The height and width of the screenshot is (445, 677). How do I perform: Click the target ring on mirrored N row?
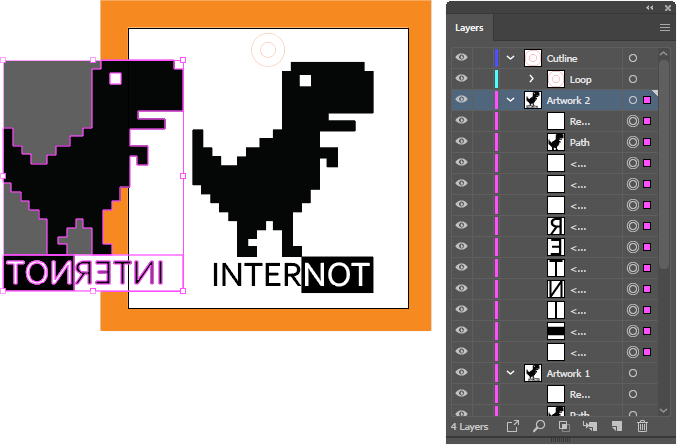click(x=633, y=289)
